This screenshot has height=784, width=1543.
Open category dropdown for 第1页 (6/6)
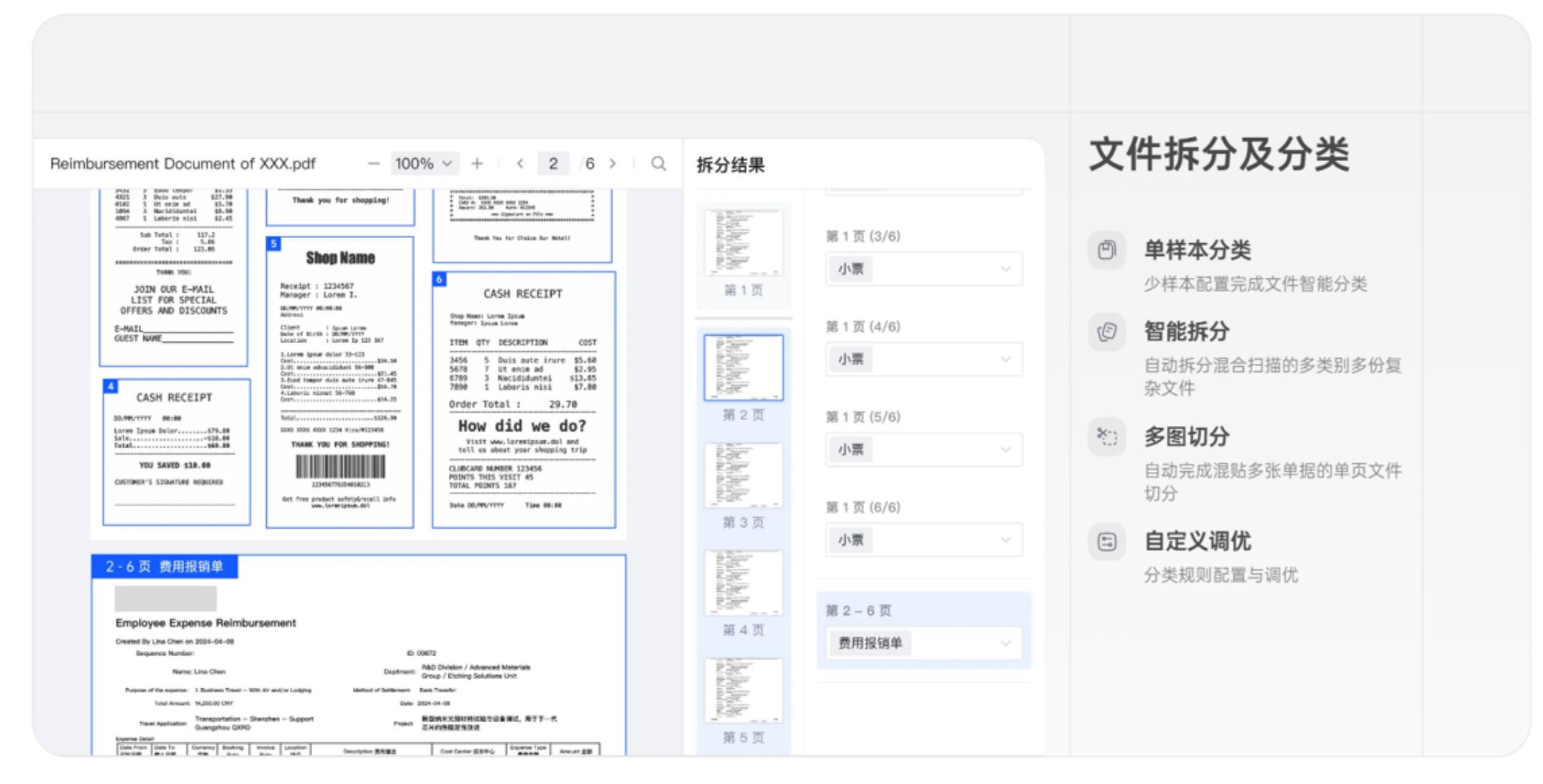click(924, 540)
